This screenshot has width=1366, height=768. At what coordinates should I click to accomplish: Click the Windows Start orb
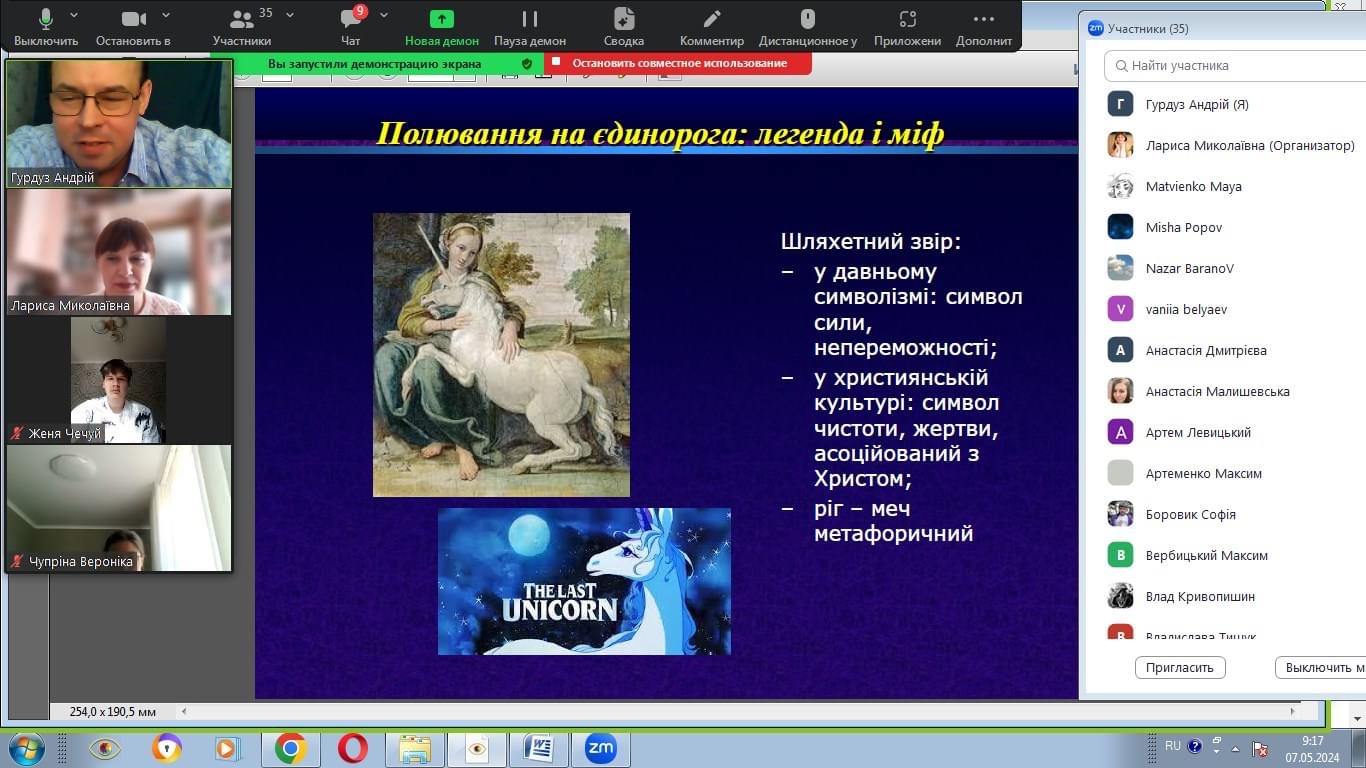[x=26, y=748]
